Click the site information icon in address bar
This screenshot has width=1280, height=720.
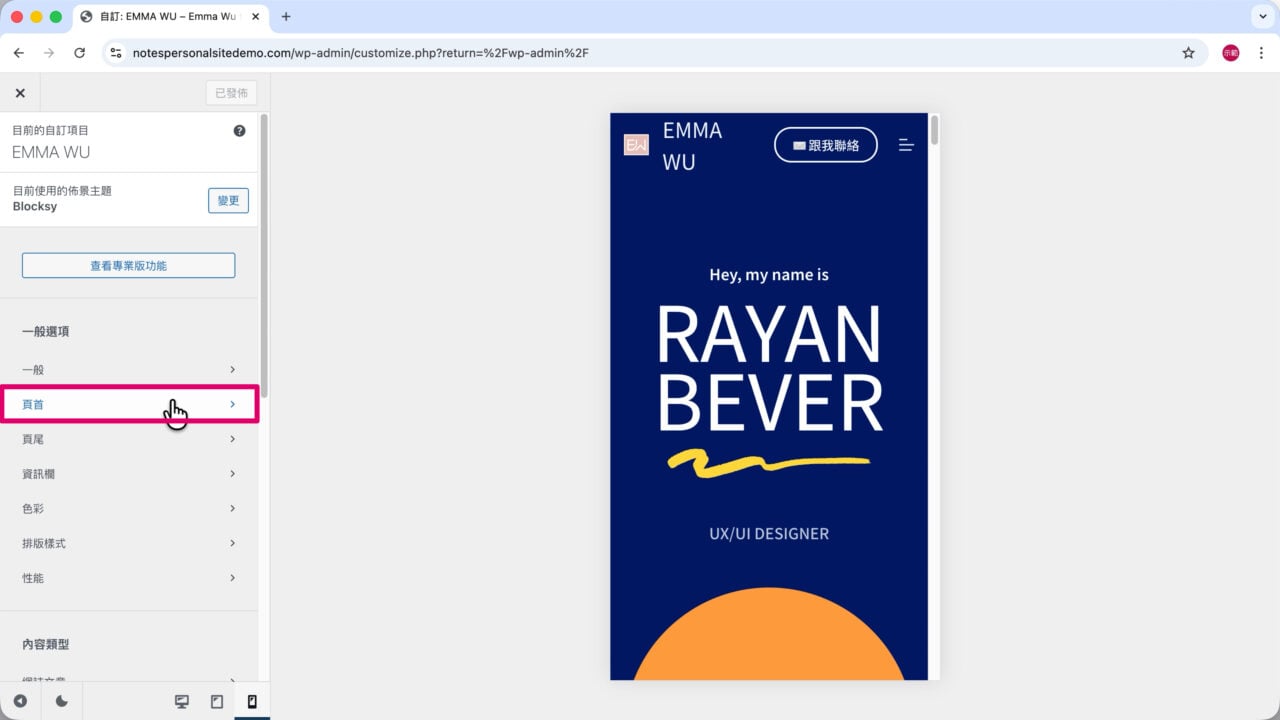pos(116,53)
